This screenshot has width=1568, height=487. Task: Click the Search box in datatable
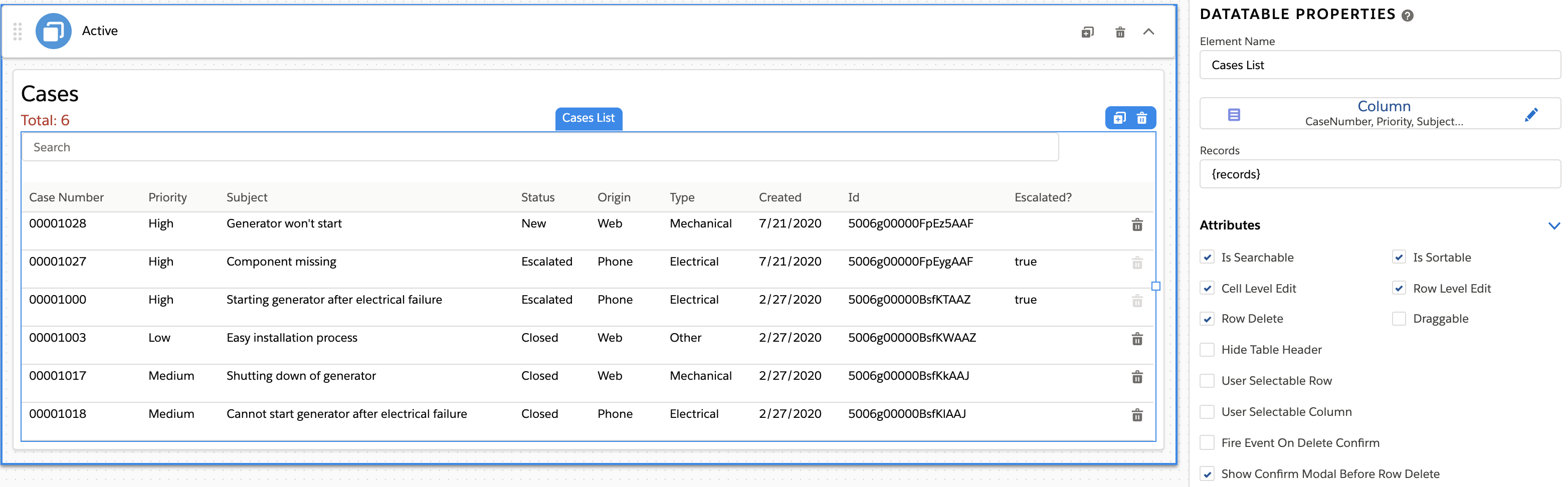[x=540, y=147]
